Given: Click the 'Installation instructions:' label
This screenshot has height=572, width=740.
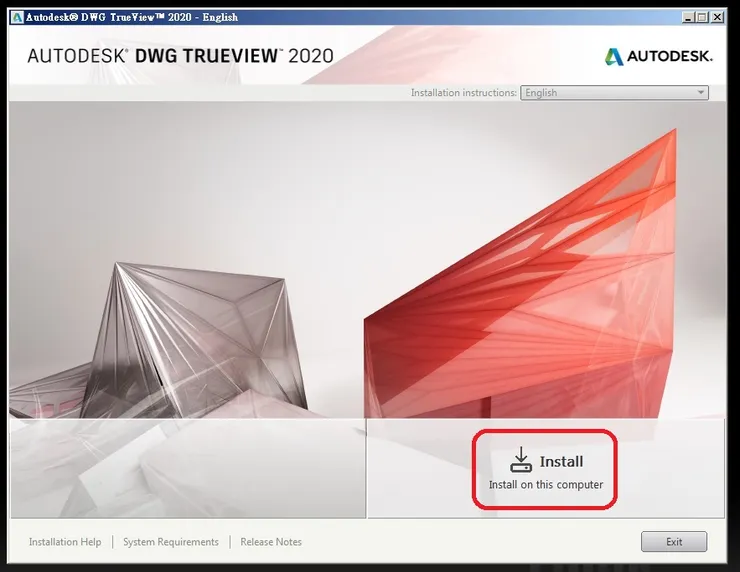Looking at the screenshot, I should coord(463,93).
